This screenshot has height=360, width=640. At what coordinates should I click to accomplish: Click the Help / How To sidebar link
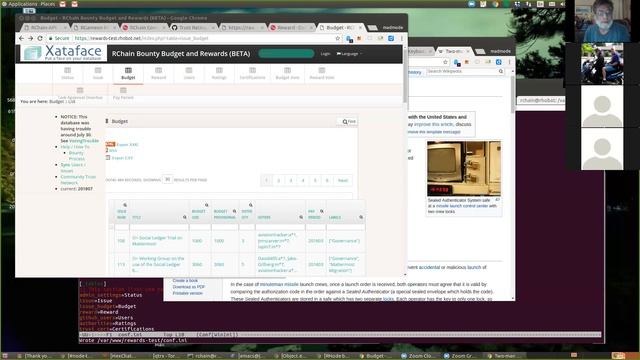click(75, 147)
